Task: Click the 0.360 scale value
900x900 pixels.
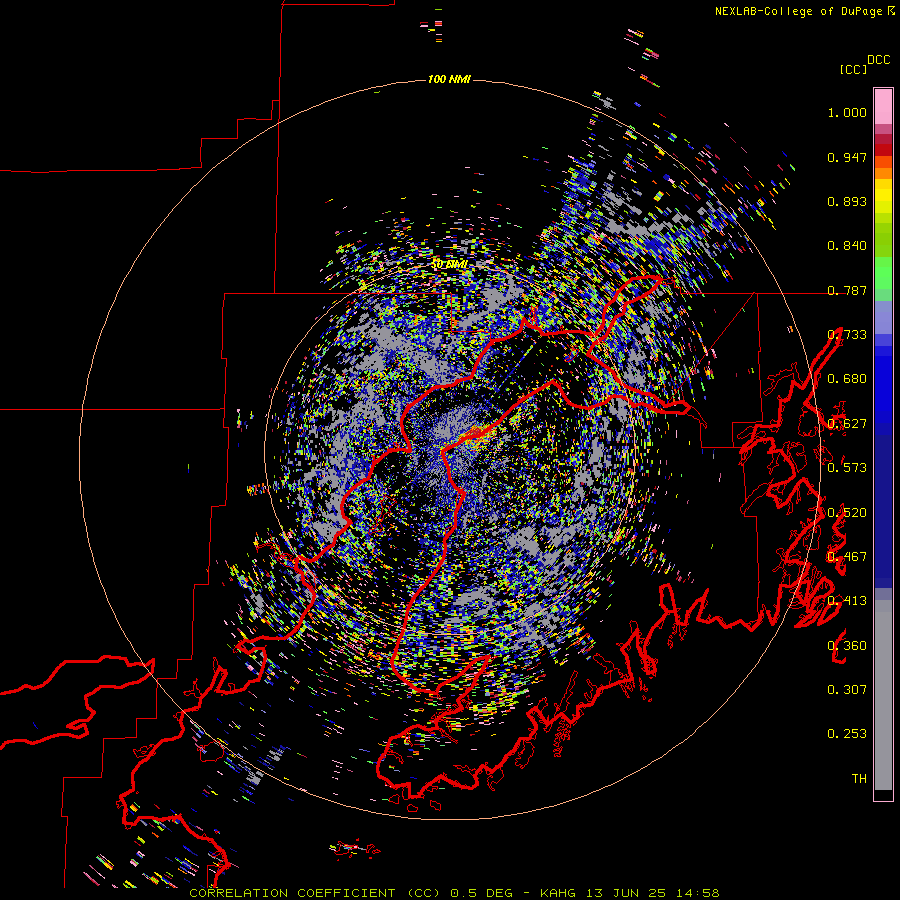Action: click(x=847, y=646)
